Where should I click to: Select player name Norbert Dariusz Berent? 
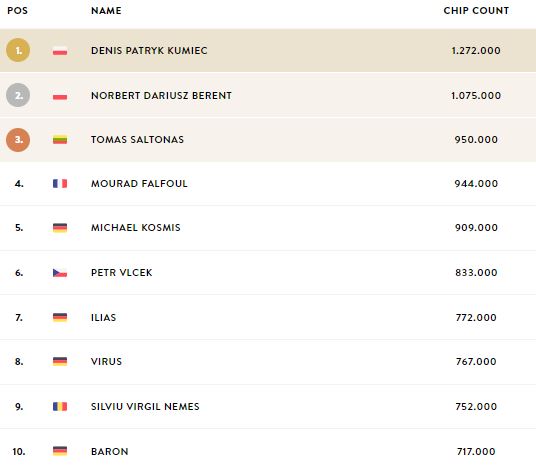coord(161,95)
